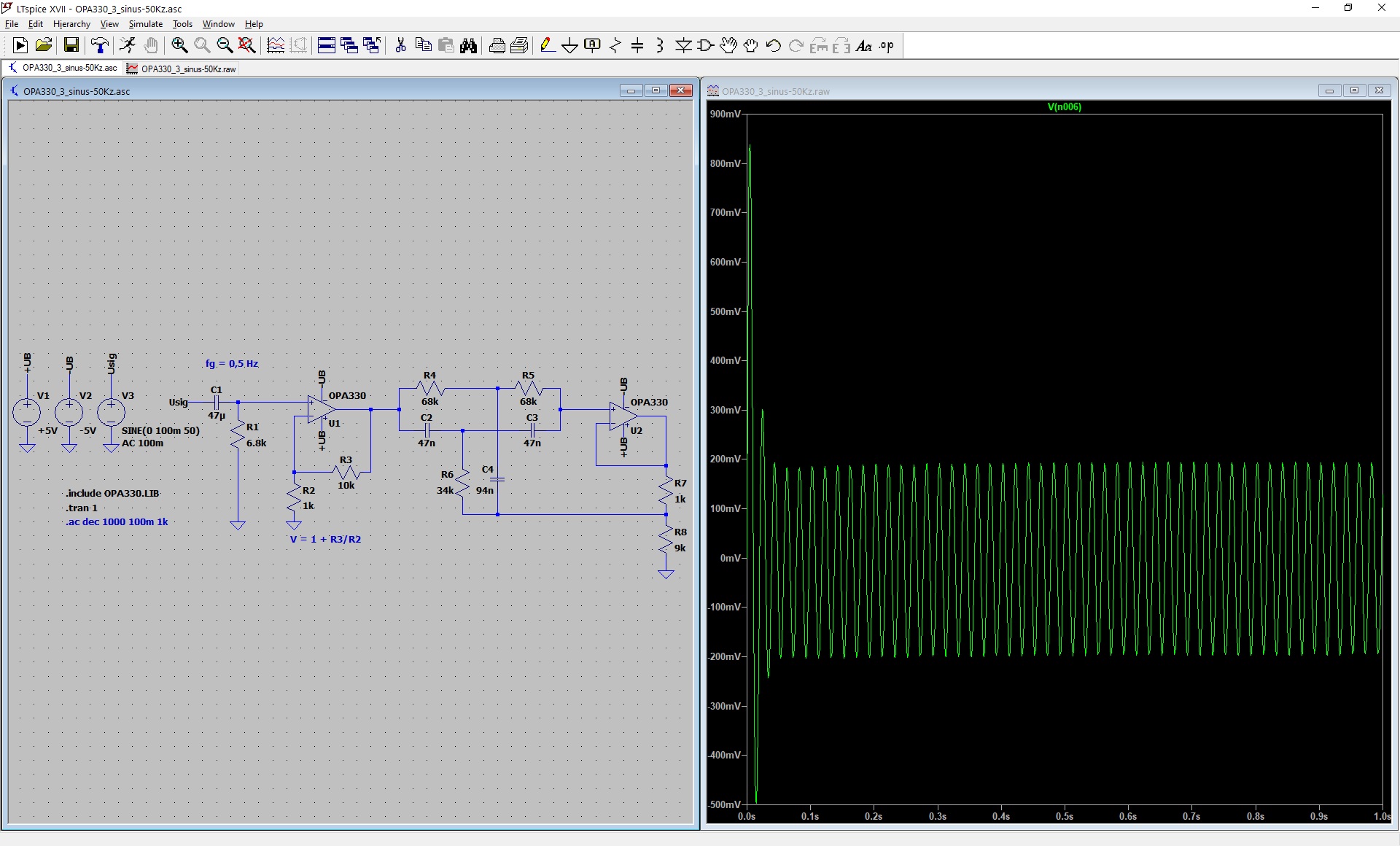This screenshot has height=846, width=1400.
Task: Open the Edit menu
Action: tap(35, 24)
